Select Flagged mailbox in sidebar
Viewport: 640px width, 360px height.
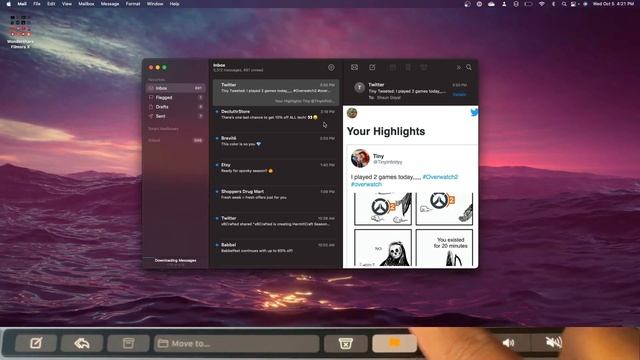pos(176,98)
